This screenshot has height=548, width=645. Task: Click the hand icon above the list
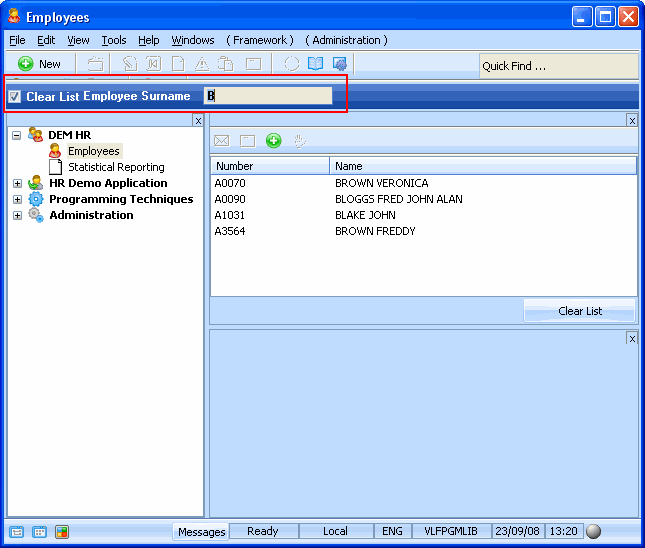pos(300,141)
